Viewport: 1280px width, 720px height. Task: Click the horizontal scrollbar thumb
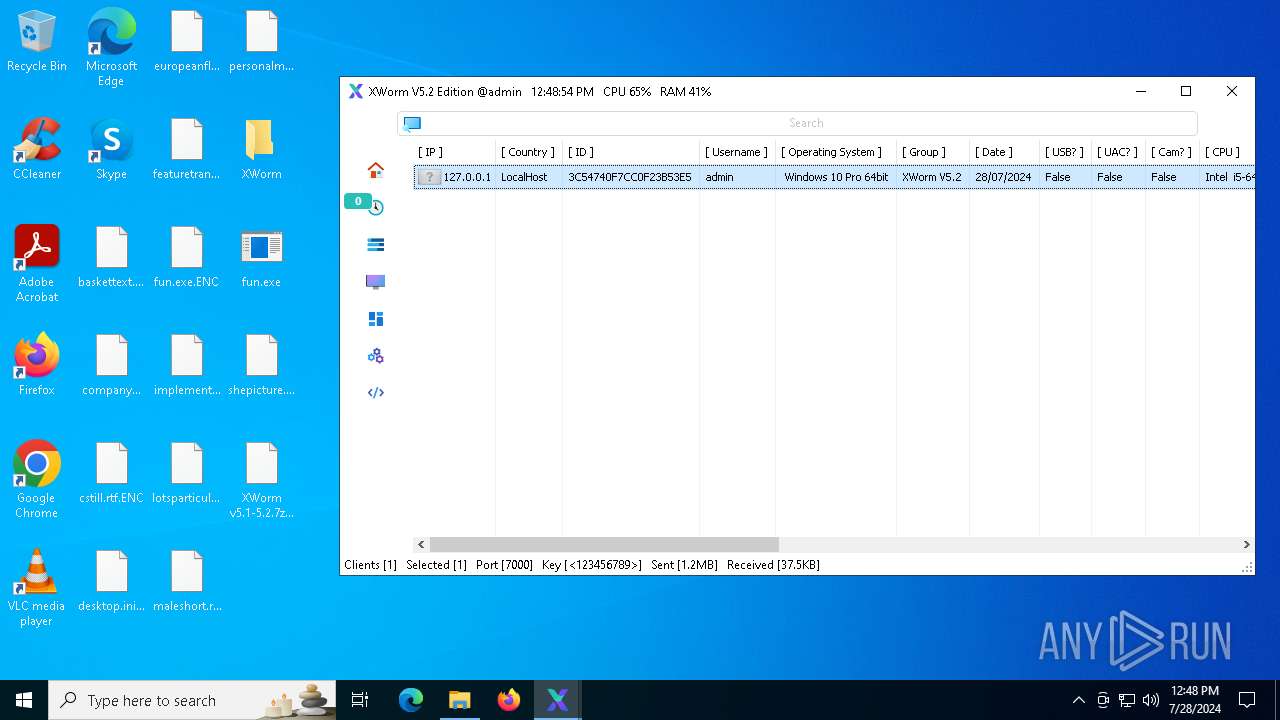[604, 545]
